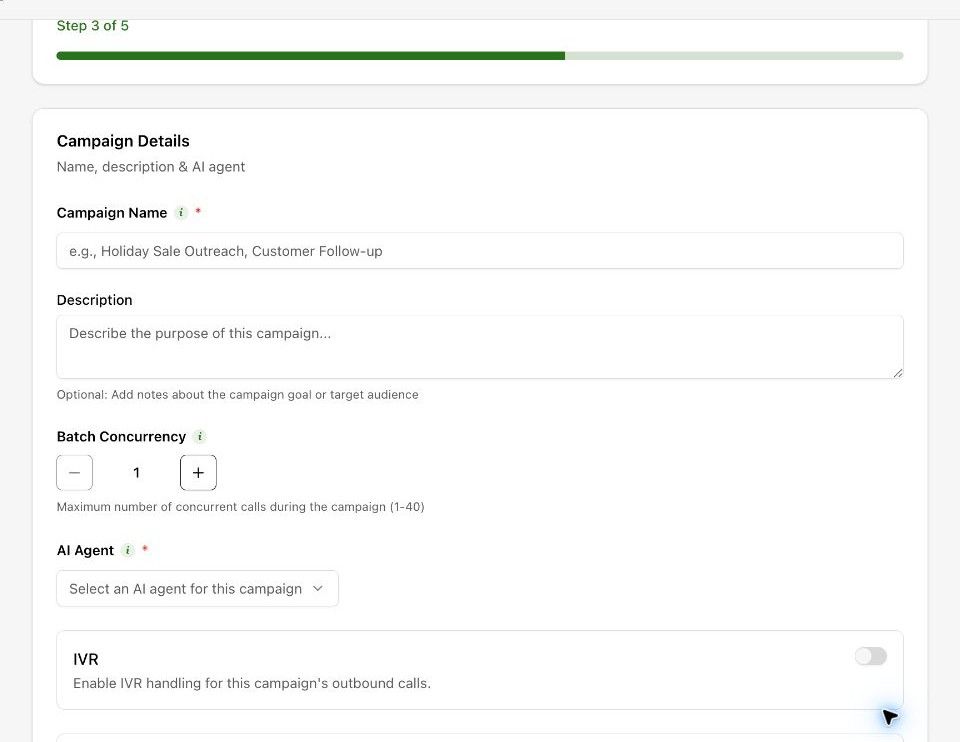Click the 'Maximum number of concurrent calls' hint
The width and height of the screenshot is (960, 742).
[241, 507]
